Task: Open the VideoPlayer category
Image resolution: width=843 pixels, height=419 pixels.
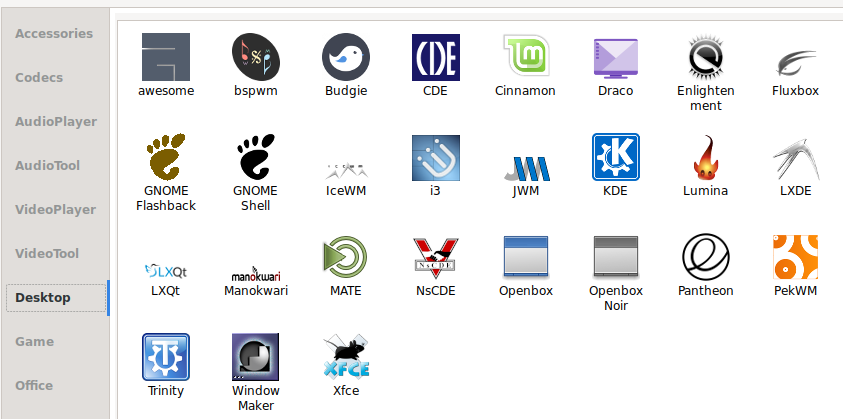Action: [55, 210]
